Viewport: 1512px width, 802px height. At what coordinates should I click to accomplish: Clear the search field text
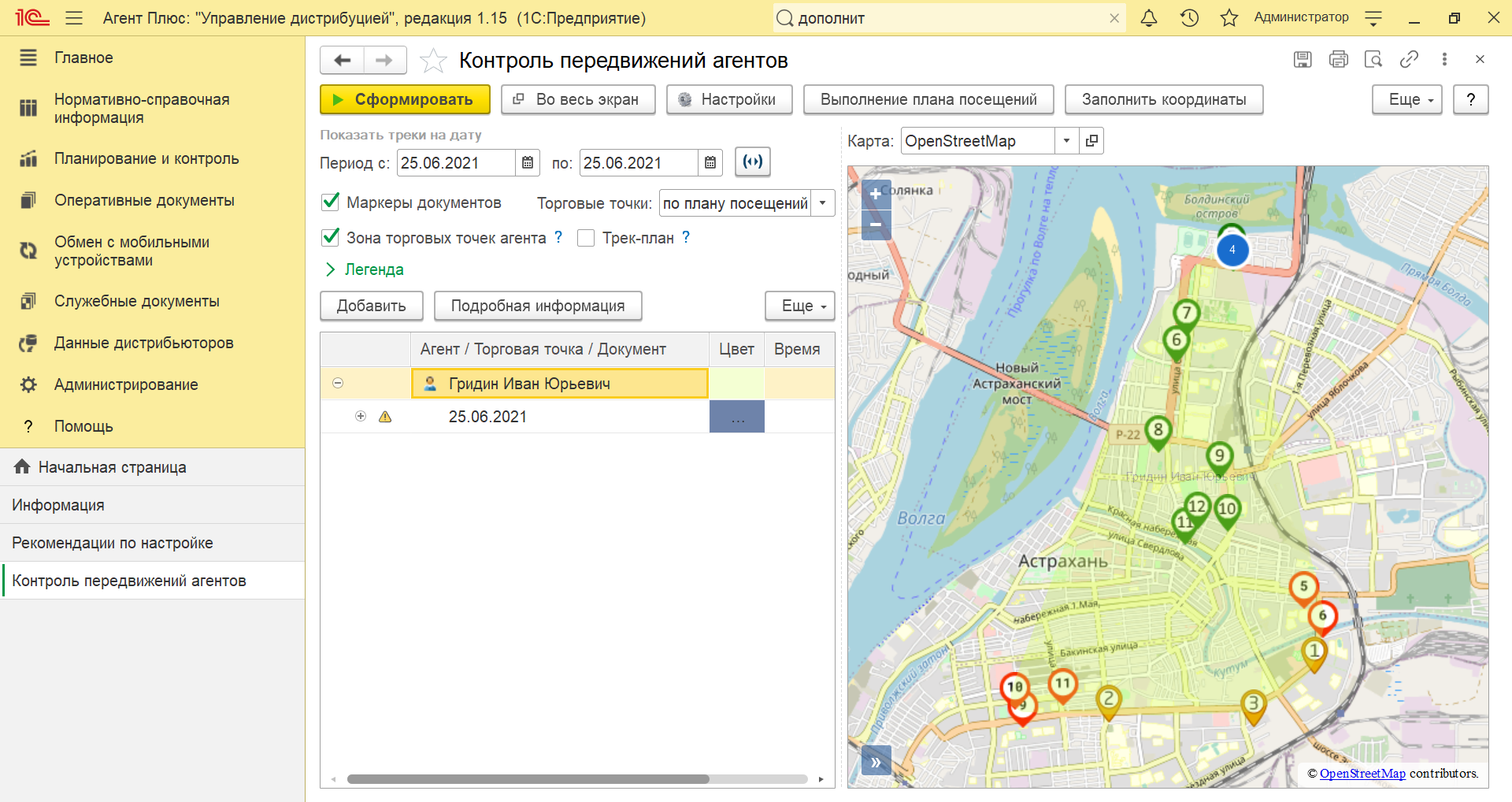click(1114, 18)
